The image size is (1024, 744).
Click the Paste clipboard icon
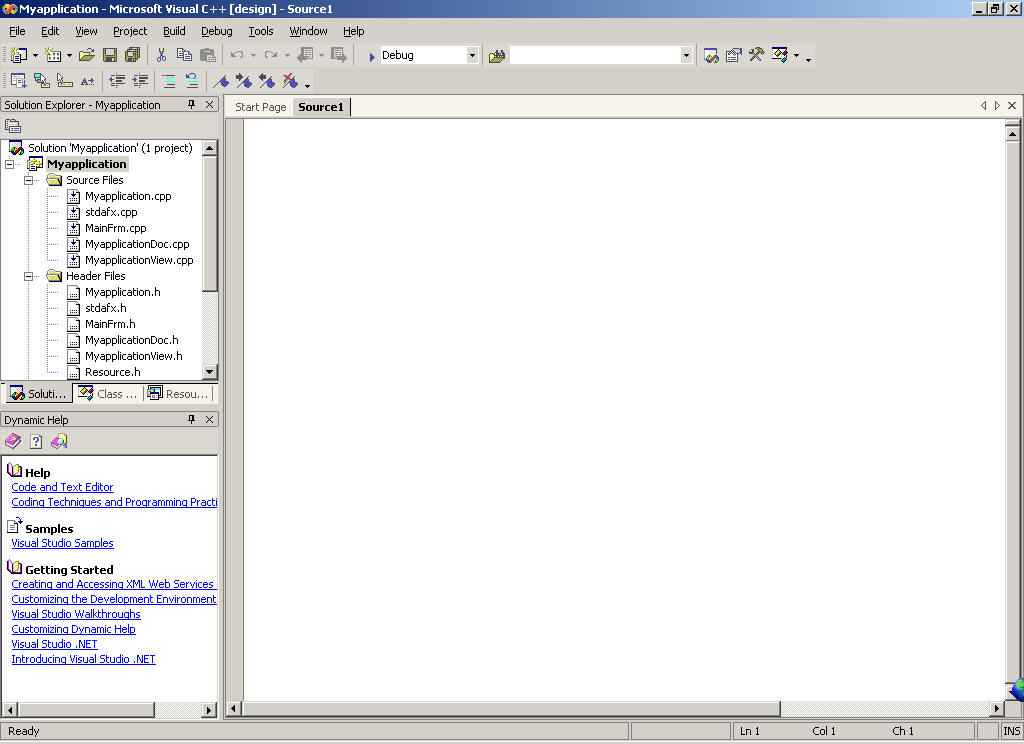(208, 56)
